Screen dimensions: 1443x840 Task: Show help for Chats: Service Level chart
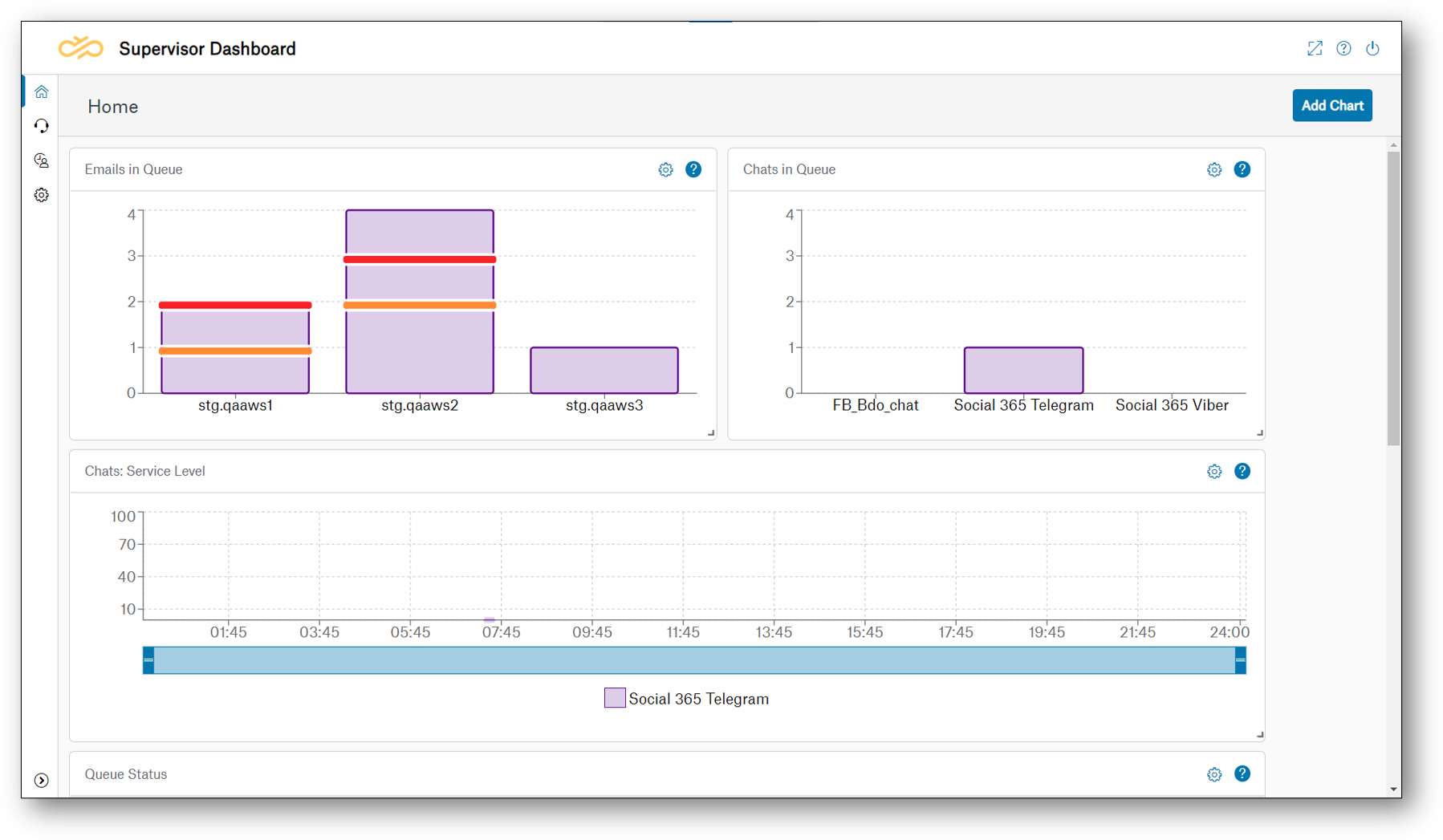[x=1242, y=472]
